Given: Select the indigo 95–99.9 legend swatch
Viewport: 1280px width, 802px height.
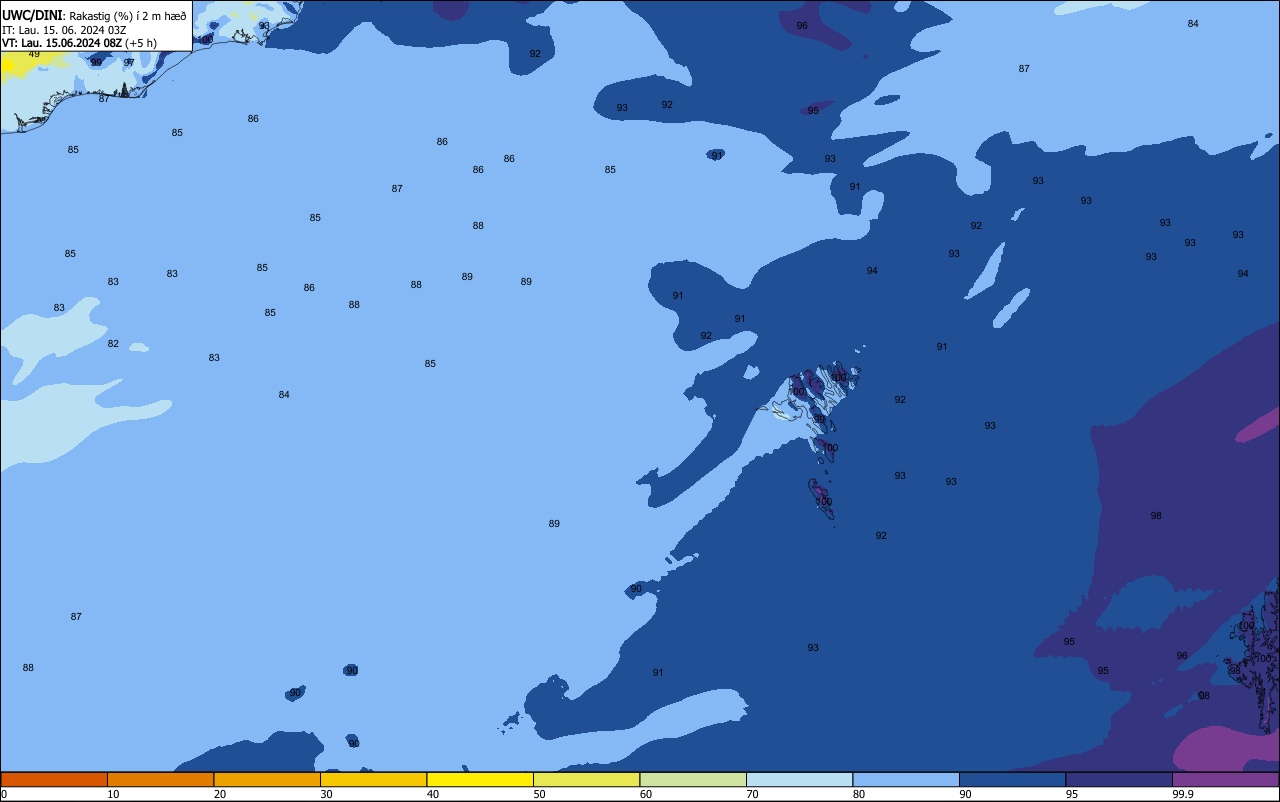Looking at the screenshot, I should 1119,779.
